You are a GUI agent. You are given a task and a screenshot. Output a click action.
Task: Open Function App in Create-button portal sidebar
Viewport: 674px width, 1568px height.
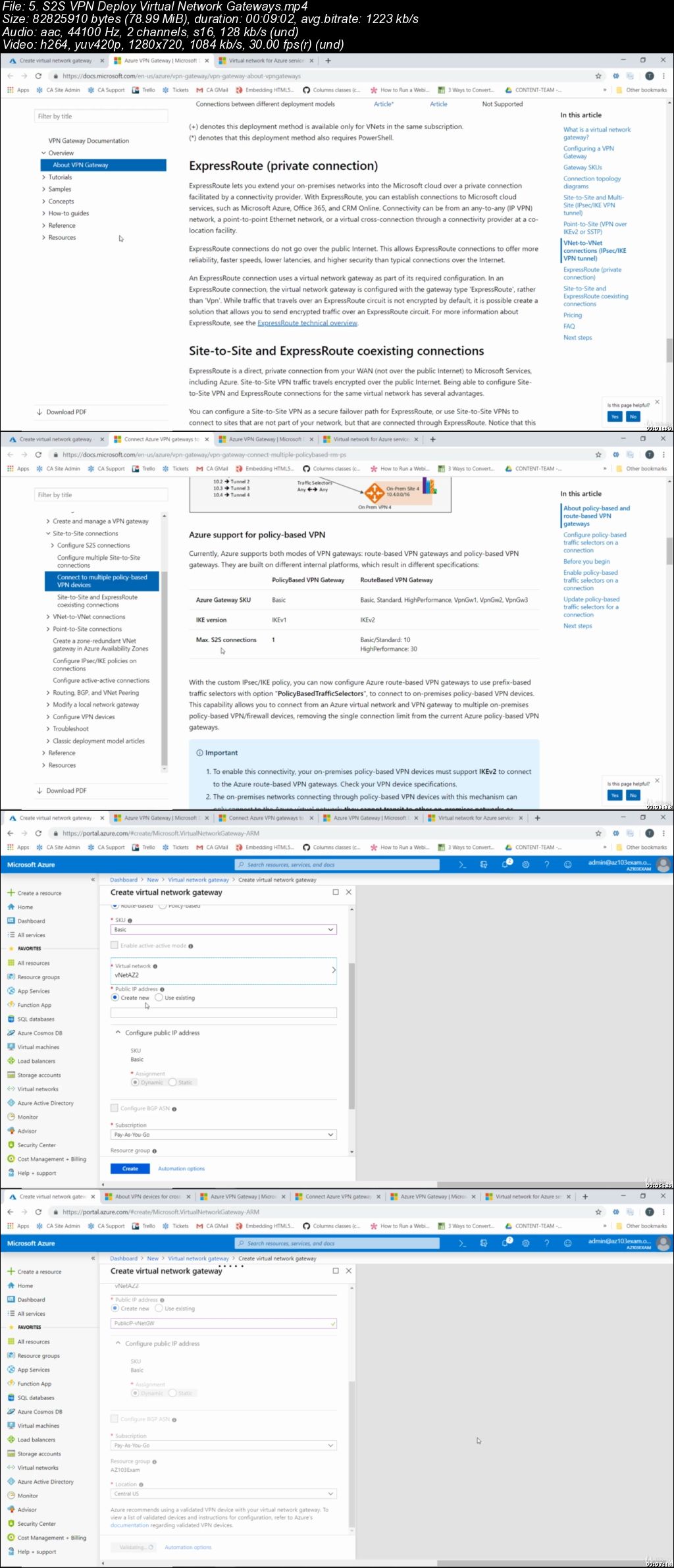pos(34,1005)
